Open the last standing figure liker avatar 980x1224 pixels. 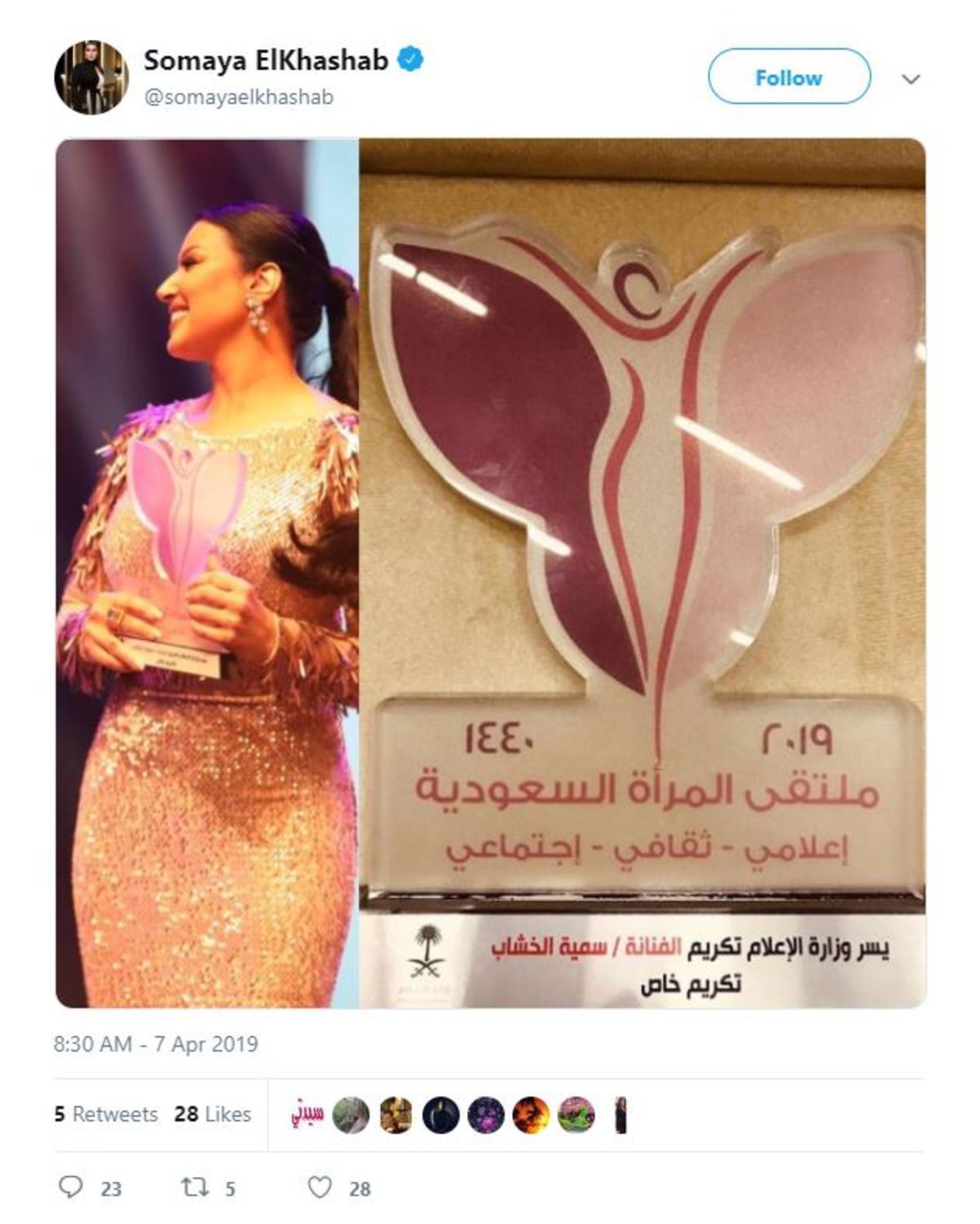coord(621,1115)
